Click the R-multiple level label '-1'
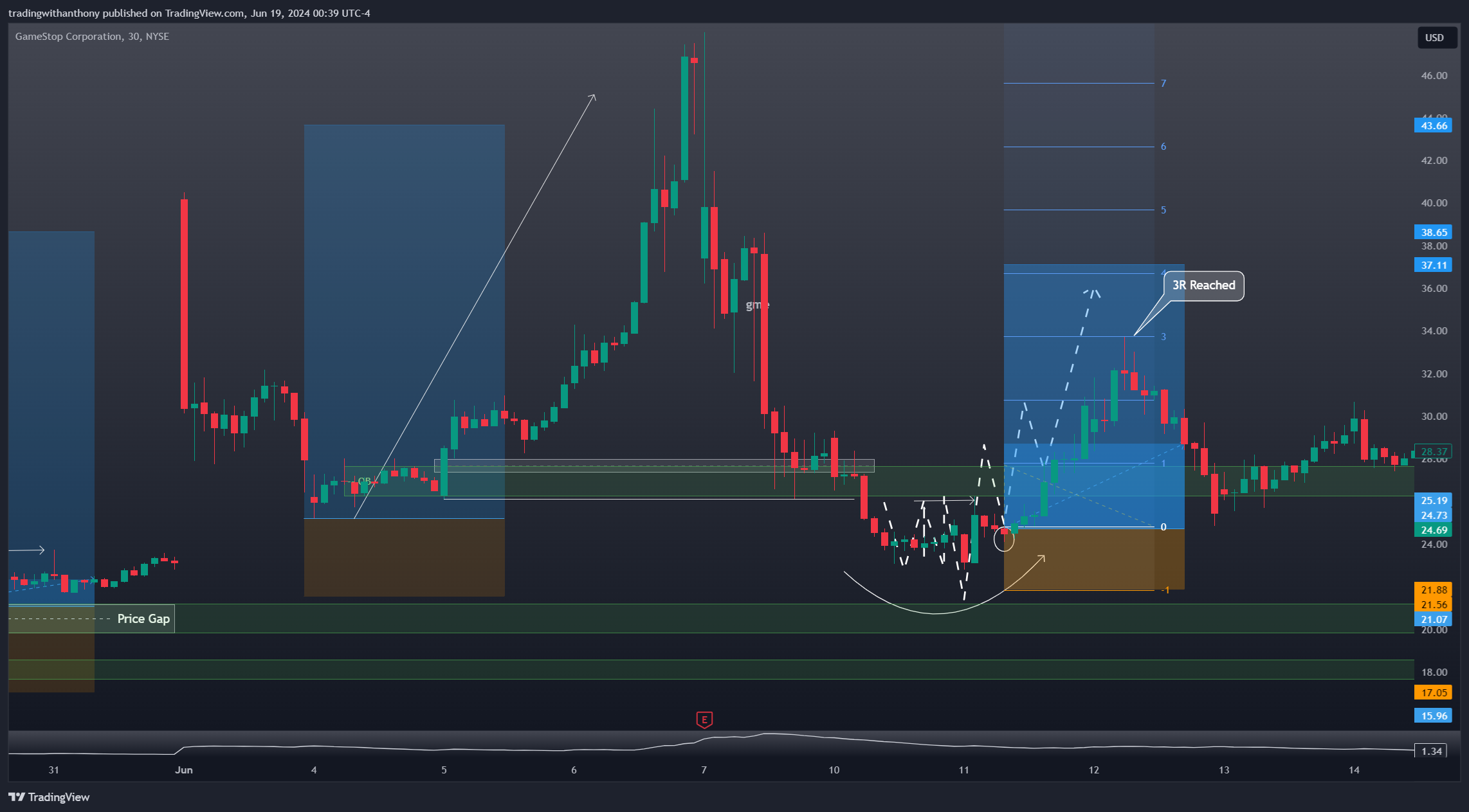 pos(1165,590)
